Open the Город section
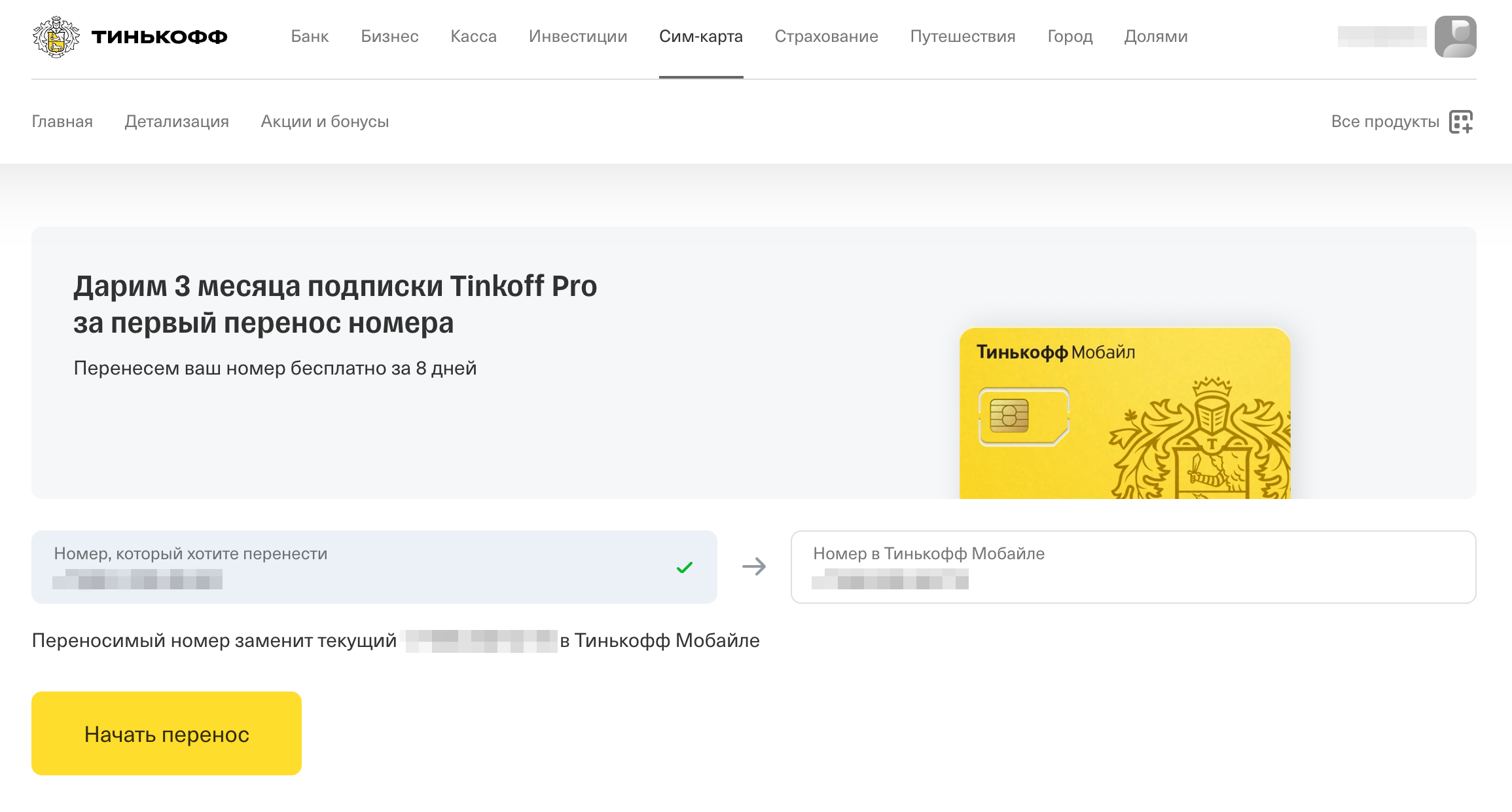 1070,37
